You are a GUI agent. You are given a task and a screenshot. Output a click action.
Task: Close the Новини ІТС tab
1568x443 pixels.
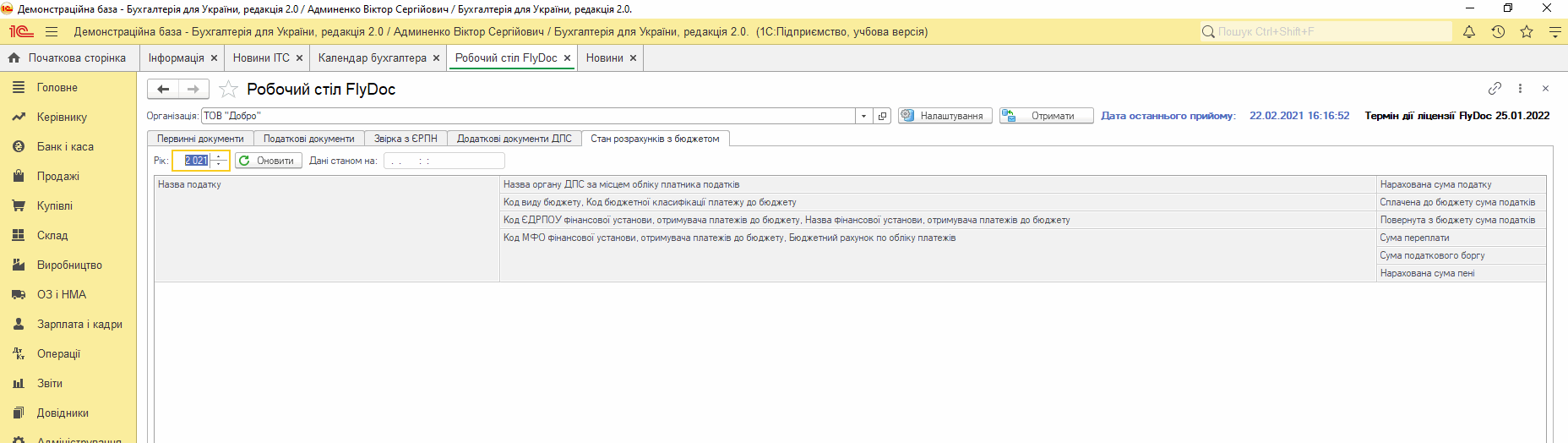tap(299, 58)
